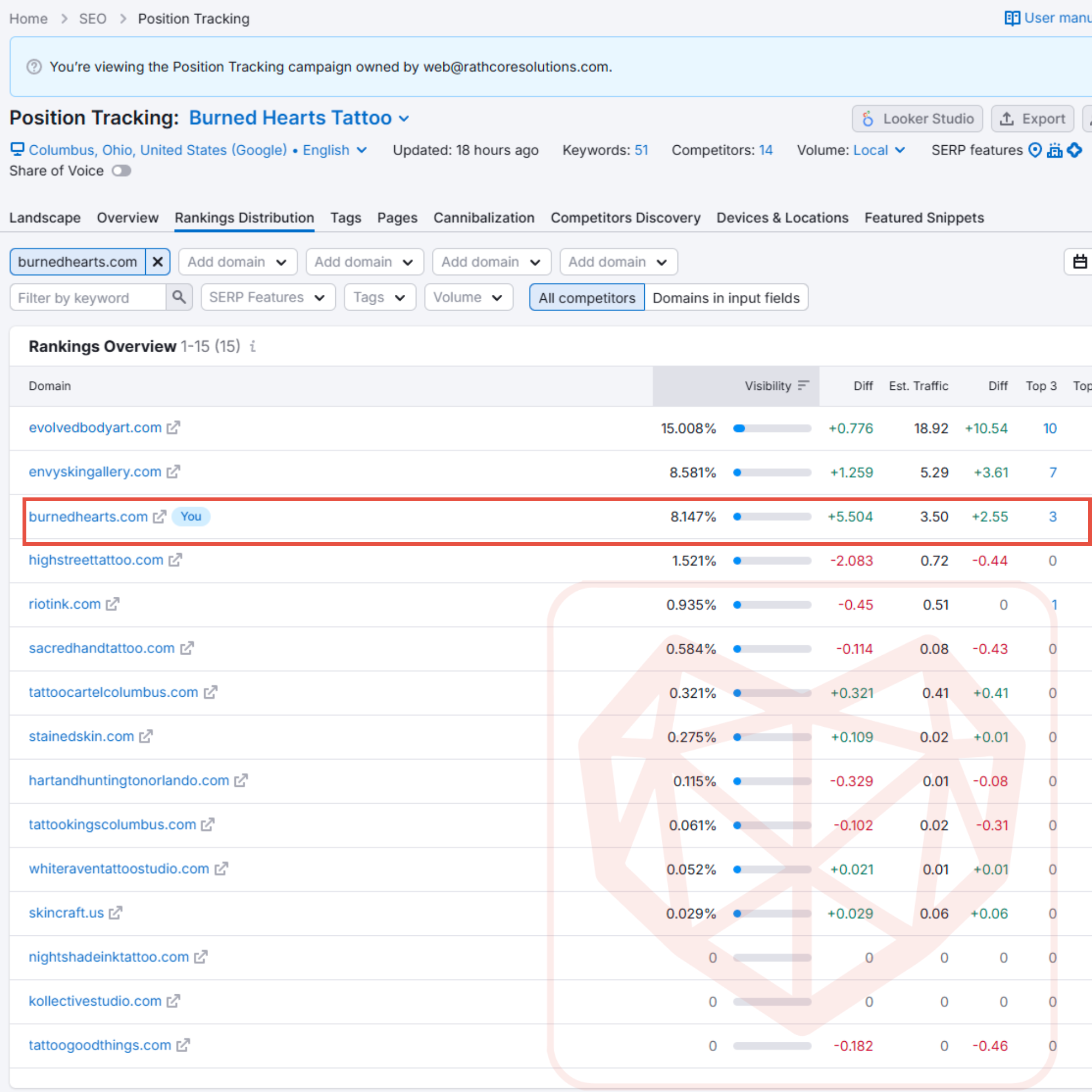Click the local pack SERP feature pin icon
This screenshot has width=1092, height=1092.
pyautogui.click(x=1035, y=150)
